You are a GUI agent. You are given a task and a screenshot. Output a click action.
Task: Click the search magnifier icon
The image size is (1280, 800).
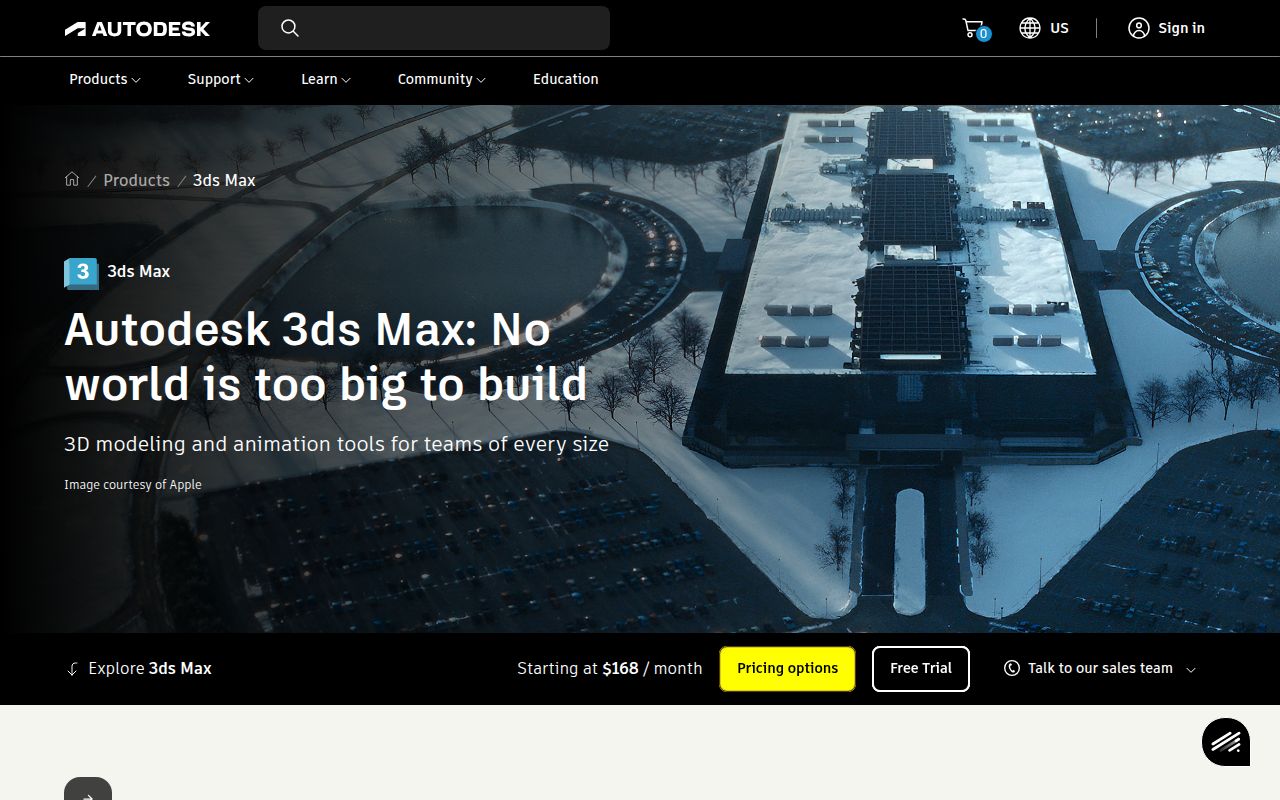pos(290,28)
